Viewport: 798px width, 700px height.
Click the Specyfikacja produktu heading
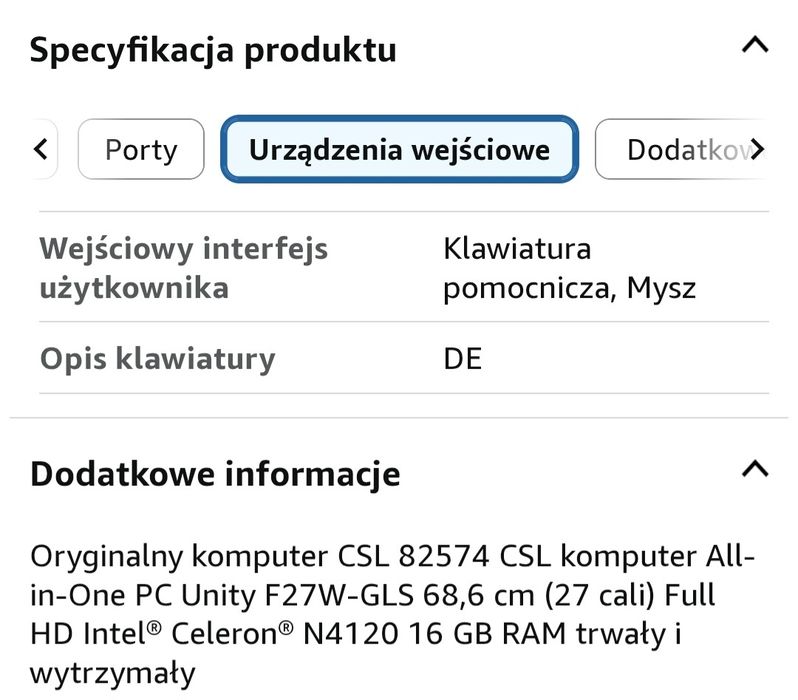point(213,50)
